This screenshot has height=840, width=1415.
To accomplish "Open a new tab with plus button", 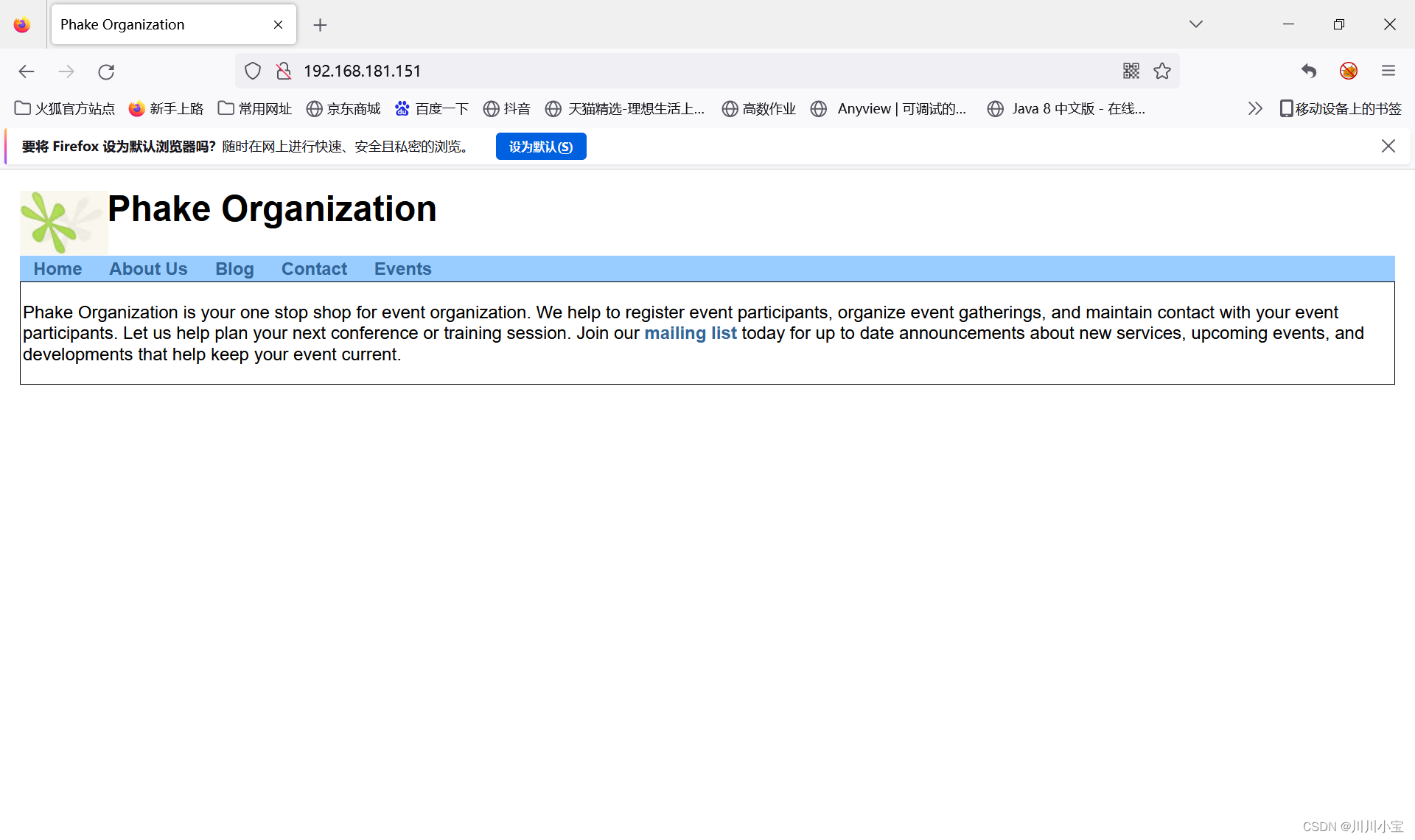I will (320, 25).
